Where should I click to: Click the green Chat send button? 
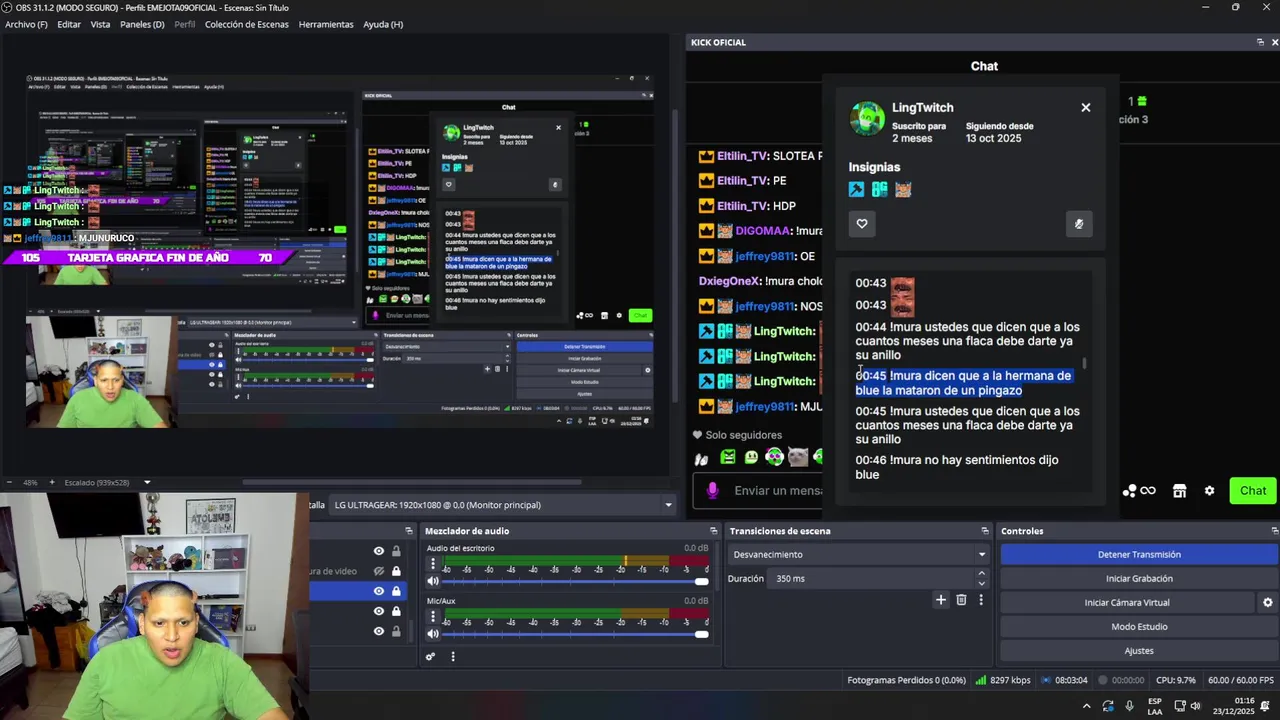point(1253,491)
